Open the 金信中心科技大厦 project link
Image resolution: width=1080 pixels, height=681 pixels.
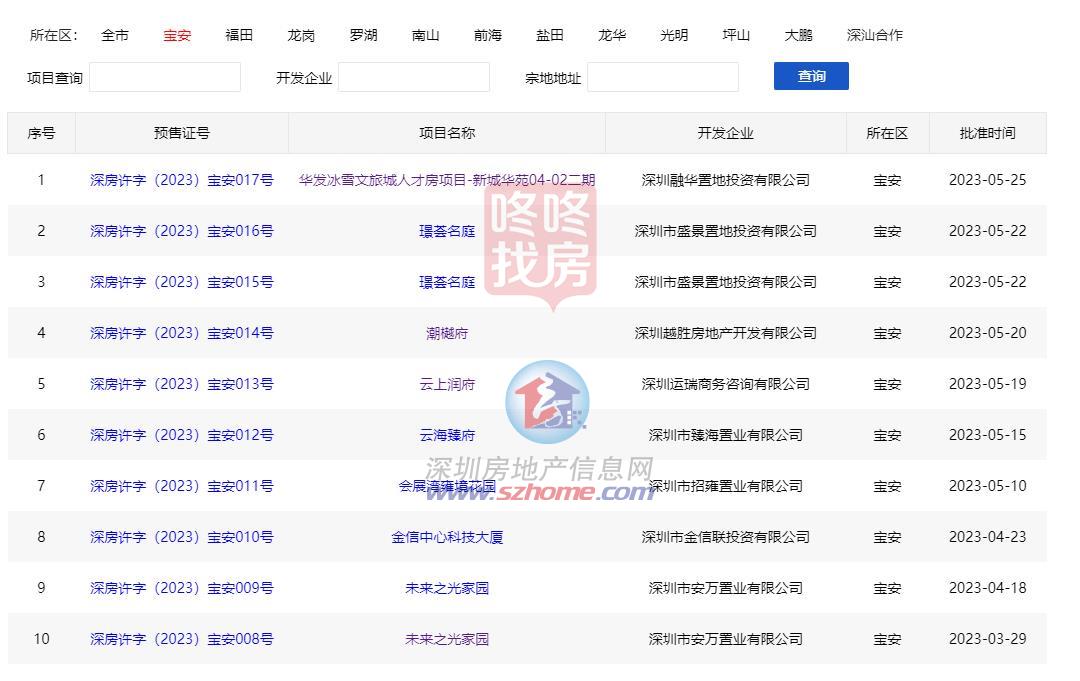[447, 537]
